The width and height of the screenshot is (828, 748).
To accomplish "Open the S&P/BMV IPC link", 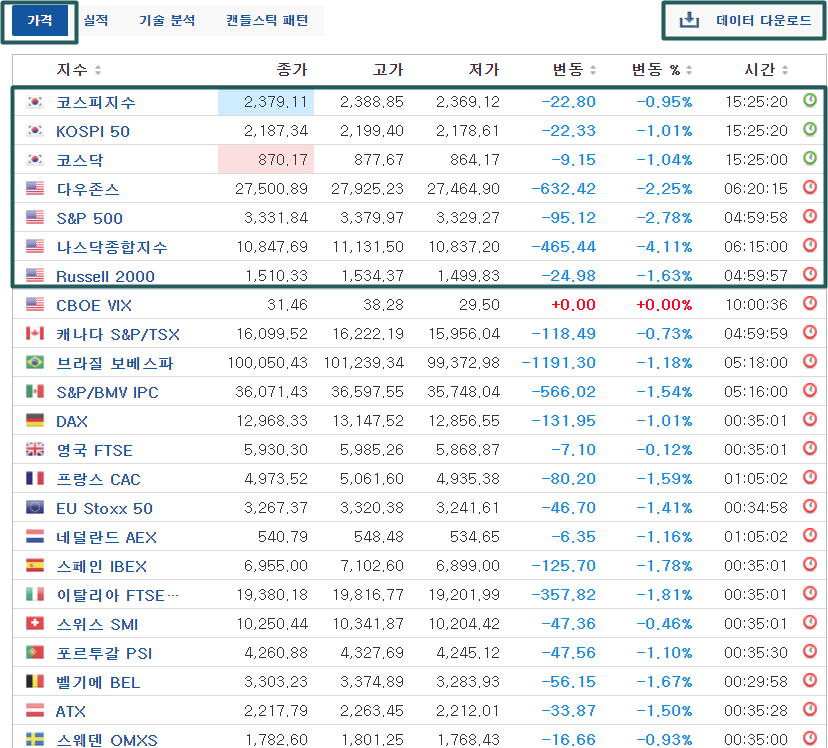I will tap(107, 392).
